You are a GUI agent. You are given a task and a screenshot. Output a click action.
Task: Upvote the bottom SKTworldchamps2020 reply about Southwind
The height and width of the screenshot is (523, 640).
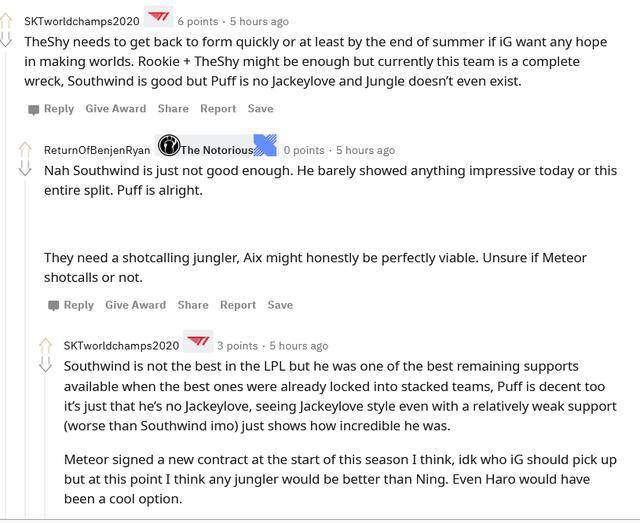(45, 346)
